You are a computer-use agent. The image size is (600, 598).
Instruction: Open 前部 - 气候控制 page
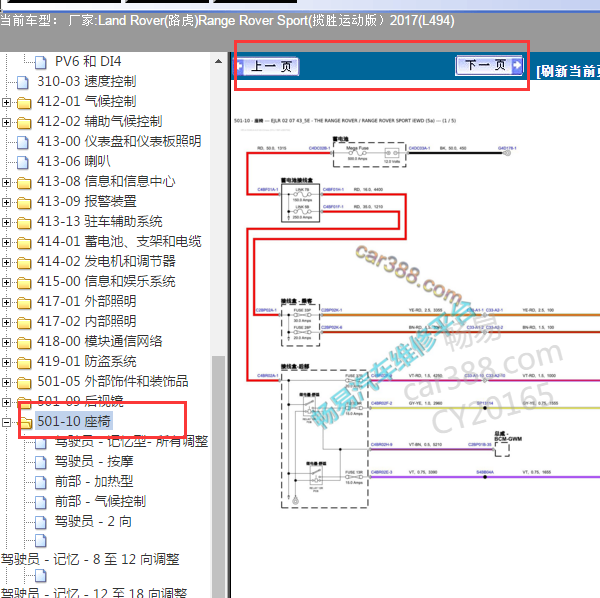click(x=100, y=501)
